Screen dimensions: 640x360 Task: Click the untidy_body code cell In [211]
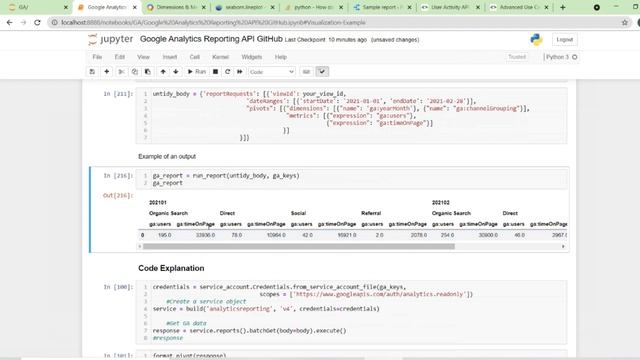(x=351, y=116)
